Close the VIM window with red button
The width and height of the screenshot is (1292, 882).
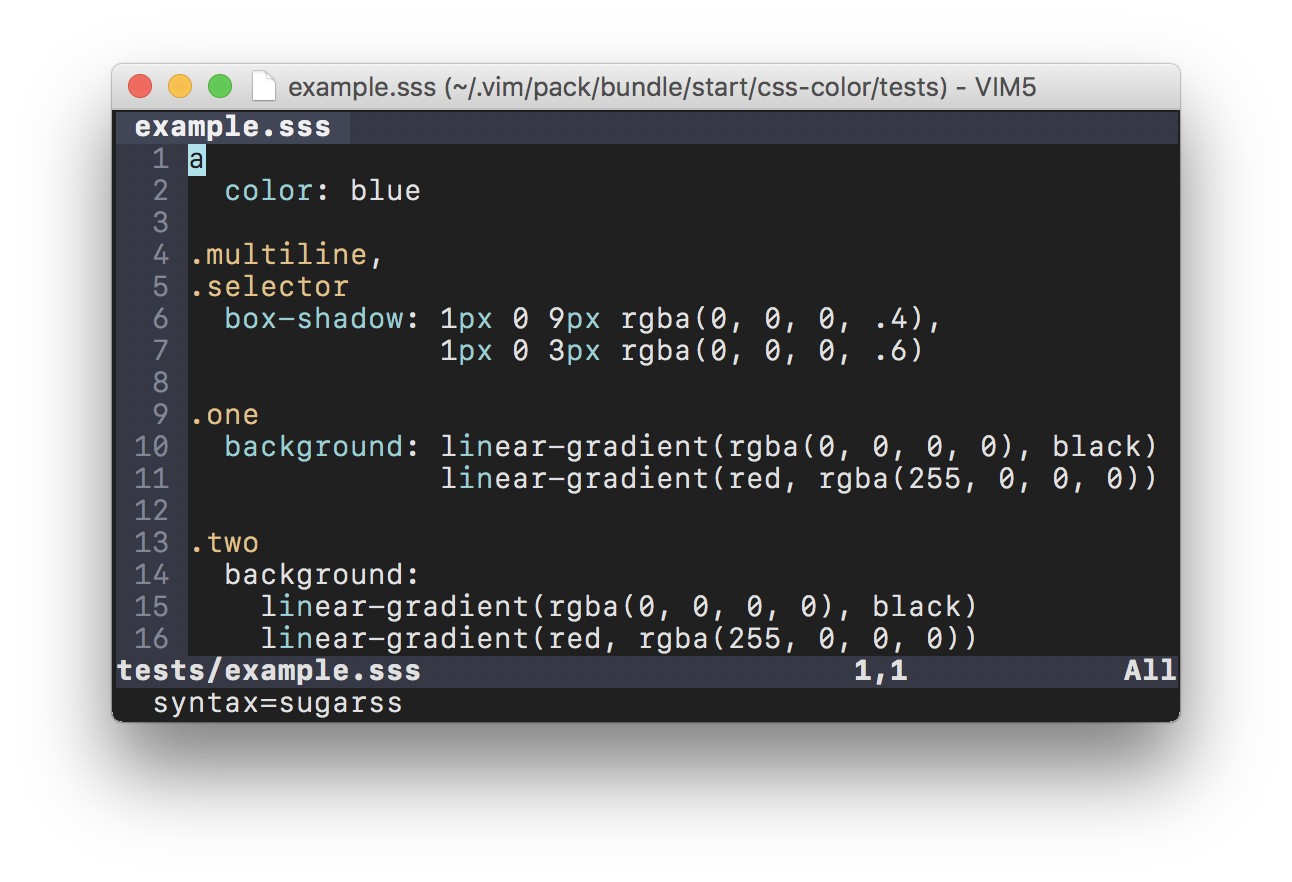[140, 87]
